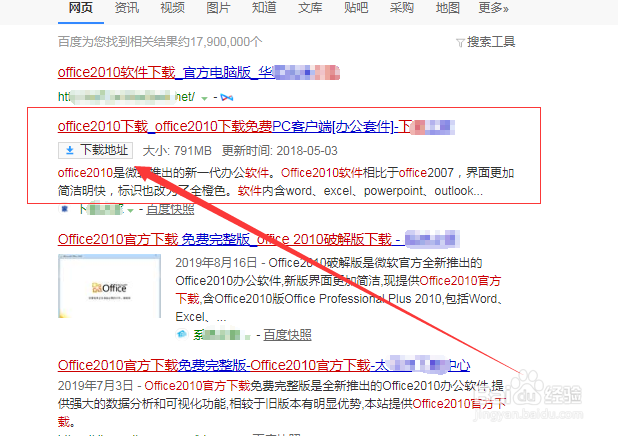Open result Office2010官方下载免费完整版-Office2010官方下载

tap(264, 365)
